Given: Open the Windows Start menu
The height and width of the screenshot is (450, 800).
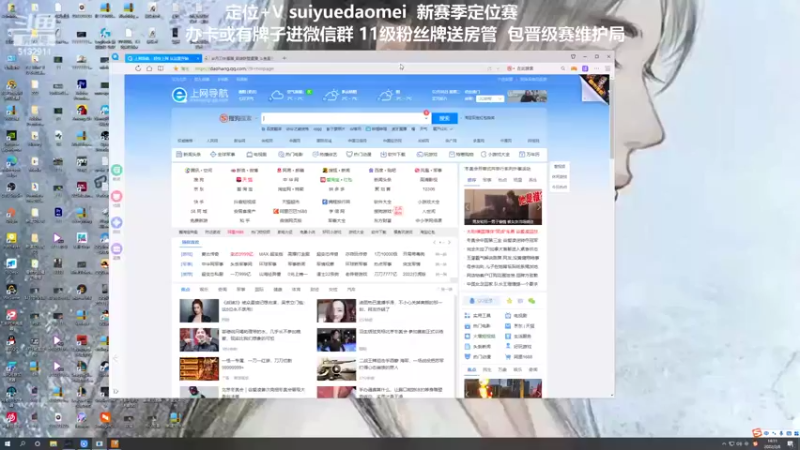Looking at the screenshot, I should (x=7, y=444).
